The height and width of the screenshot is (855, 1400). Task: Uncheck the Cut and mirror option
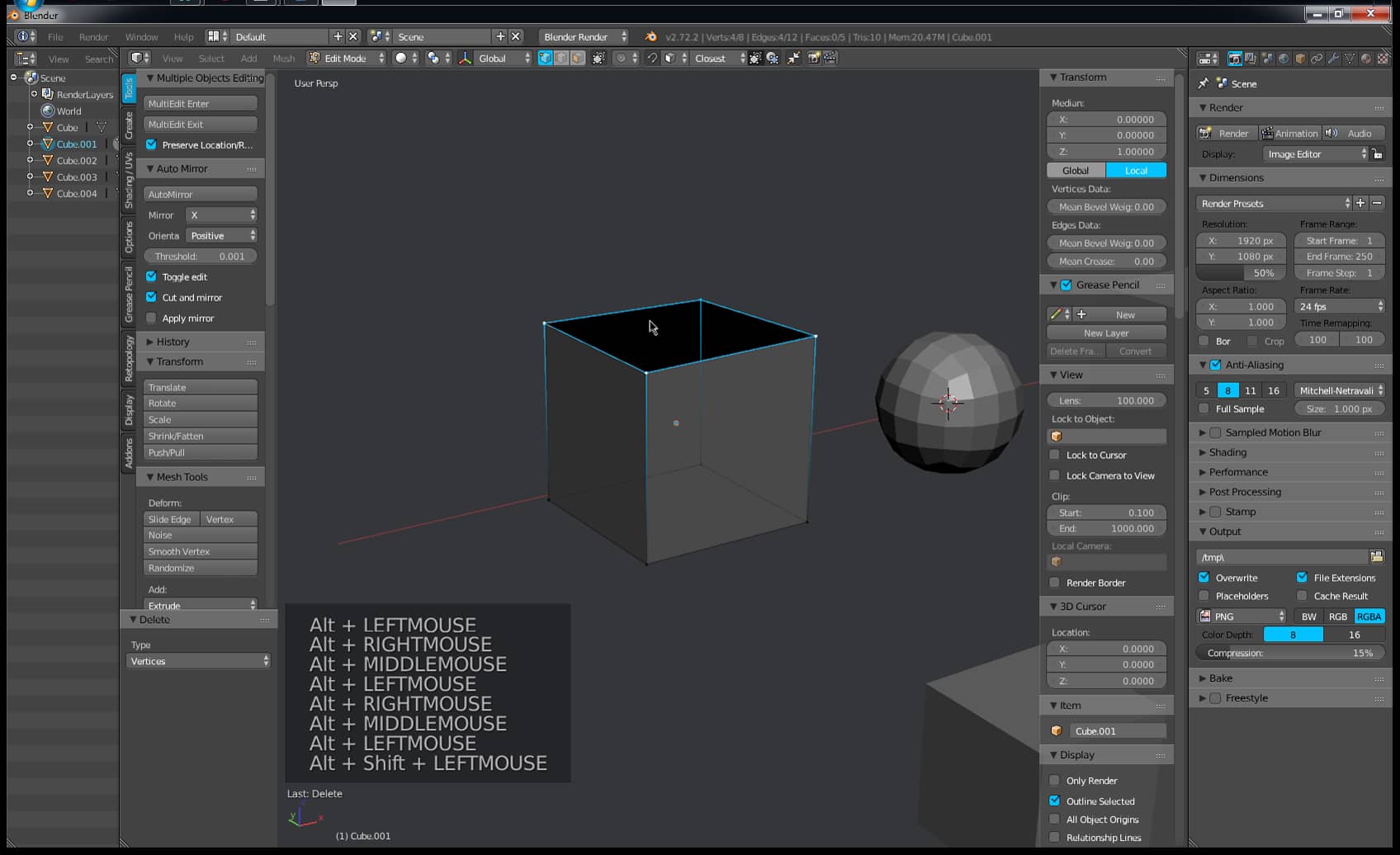(x=151, y=297)
